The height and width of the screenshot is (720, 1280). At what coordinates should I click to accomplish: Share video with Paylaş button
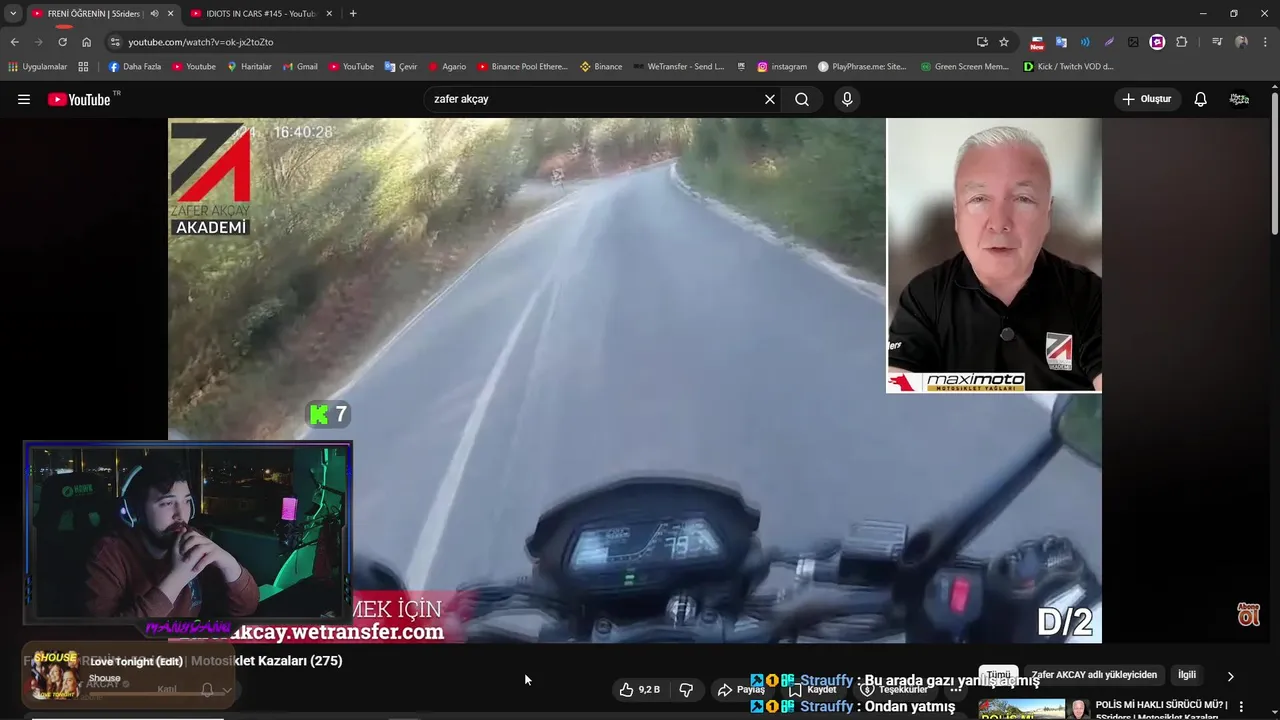pyautogui.click(x=741, y=689)
